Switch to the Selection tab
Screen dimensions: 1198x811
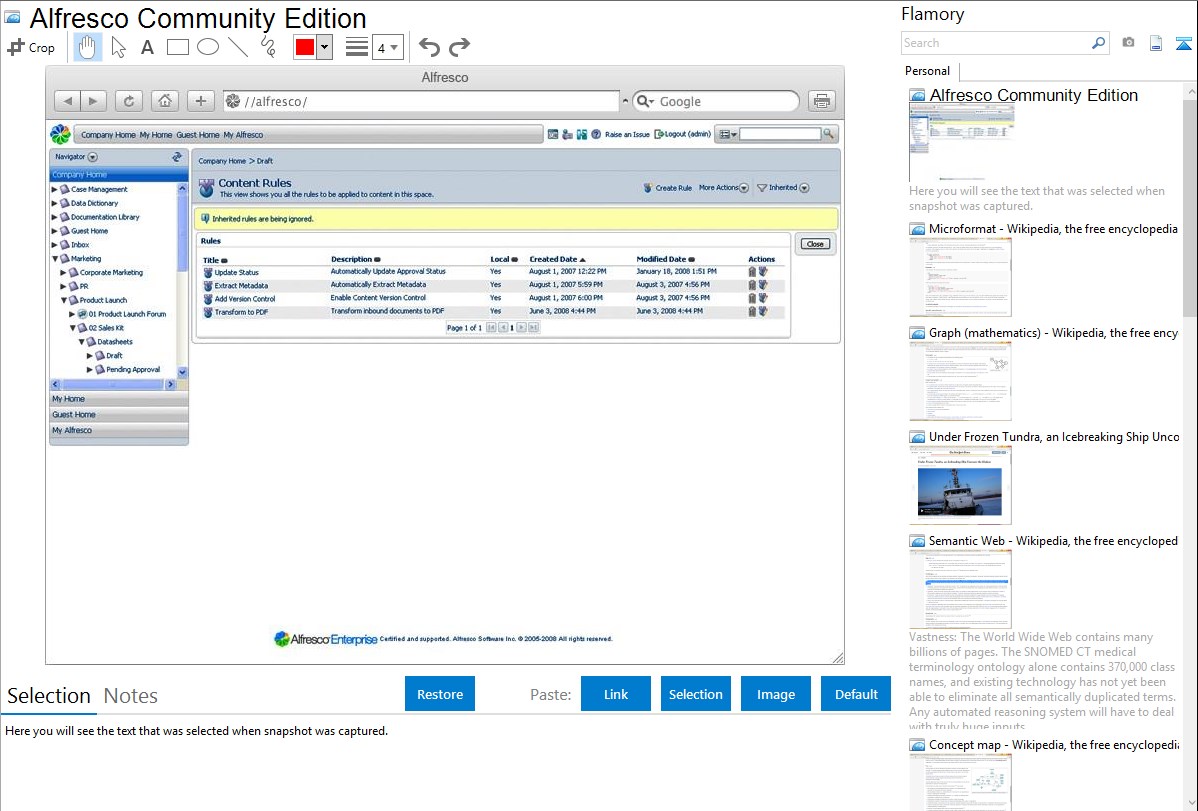[x=49, y=696]
